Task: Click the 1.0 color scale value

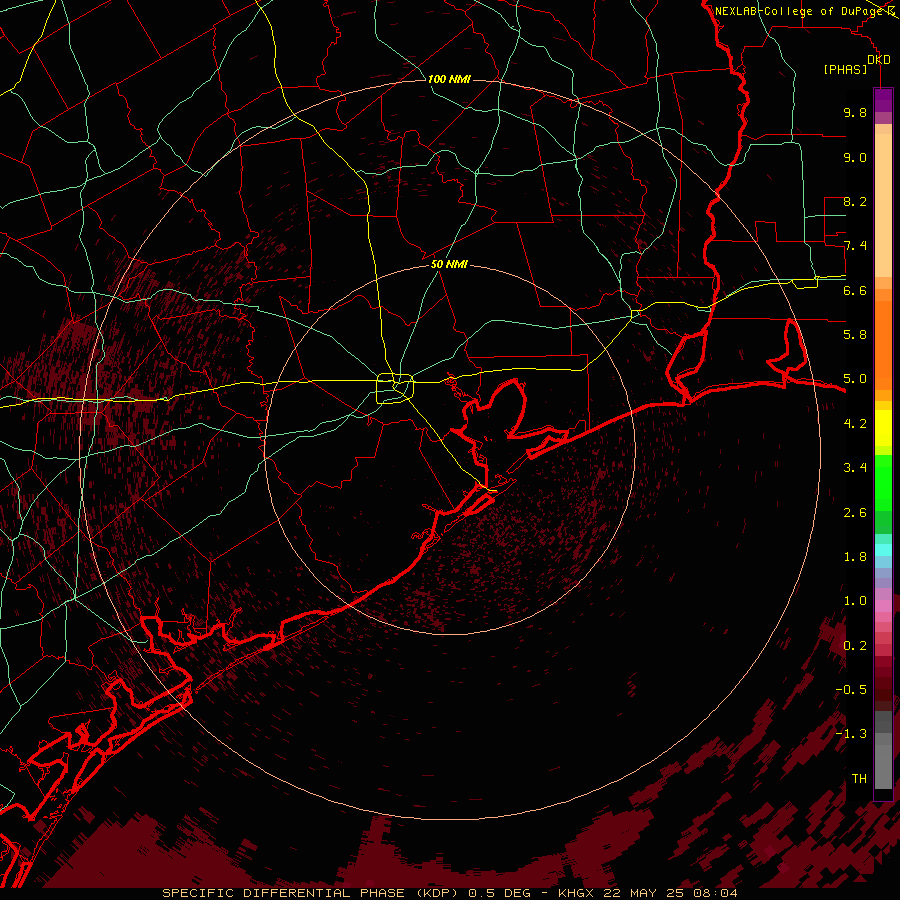Action: pos(855,601)
